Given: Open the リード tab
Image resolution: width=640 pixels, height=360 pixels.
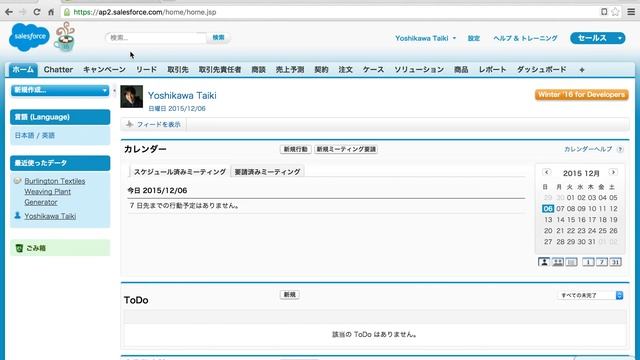Looking at the screenshot, I should (147, 70).
